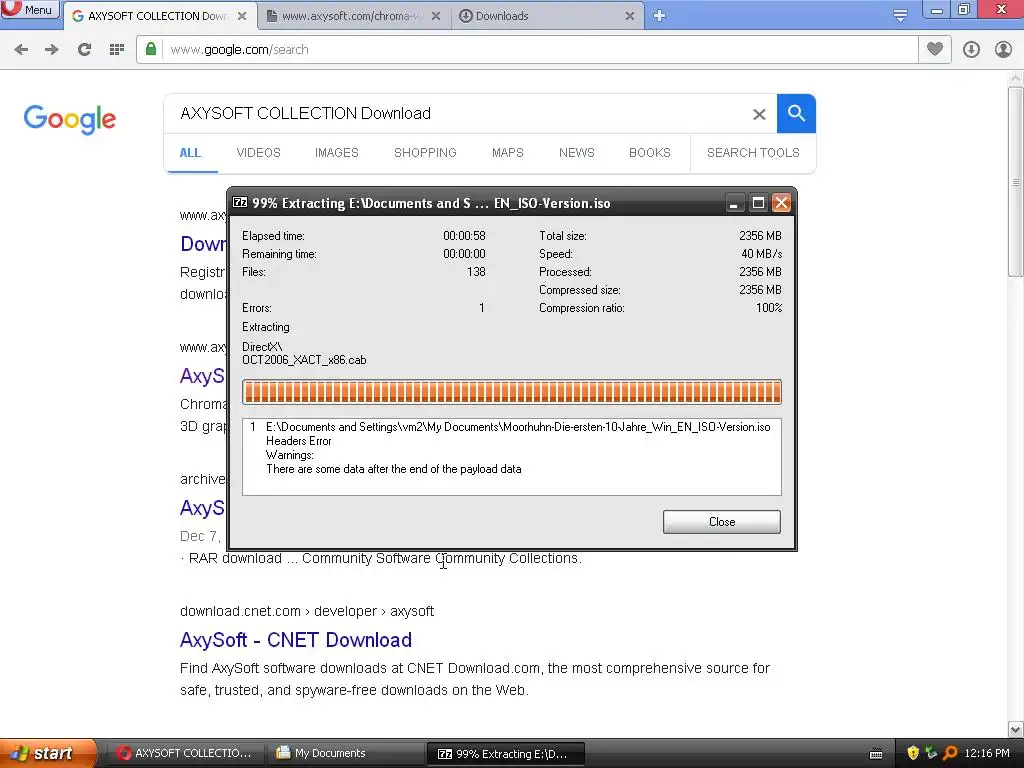Bookmark the page with the heart icon

[x=935, y=49]
